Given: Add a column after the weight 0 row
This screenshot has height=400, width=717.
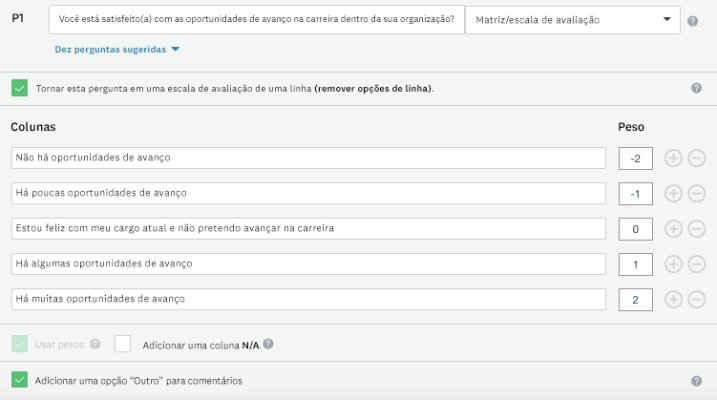Looking at the screenshot, I should [673, 228].
